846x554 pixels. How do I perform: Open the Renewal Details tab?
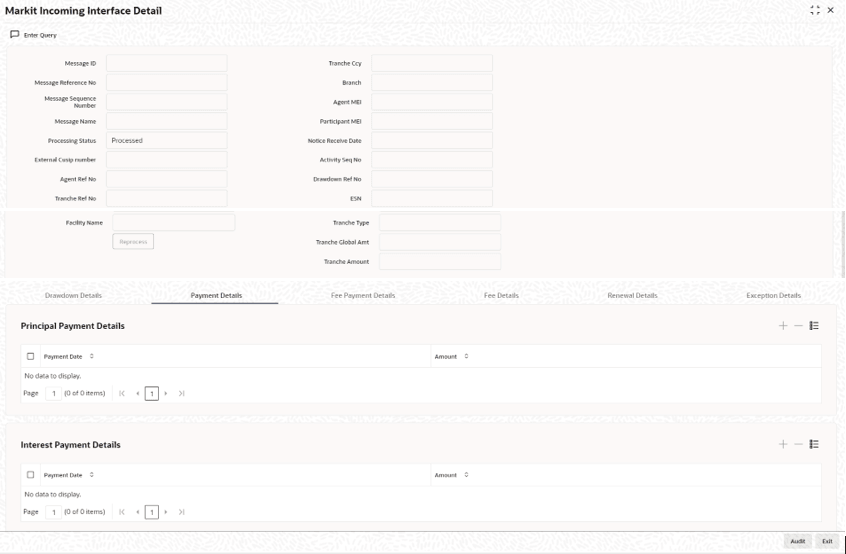pyautogui.click(x=632, y=296)
